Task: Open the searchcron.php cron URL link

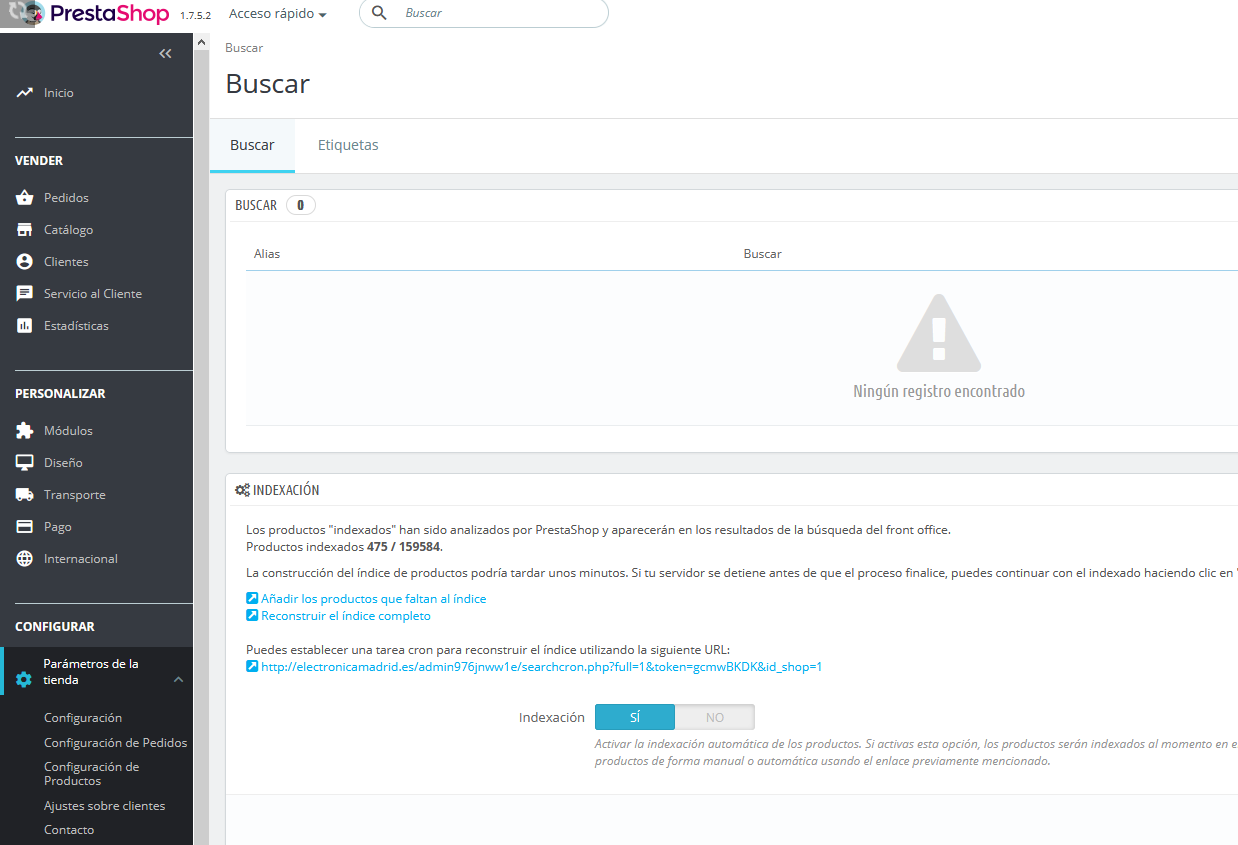Action: point(541,667)
